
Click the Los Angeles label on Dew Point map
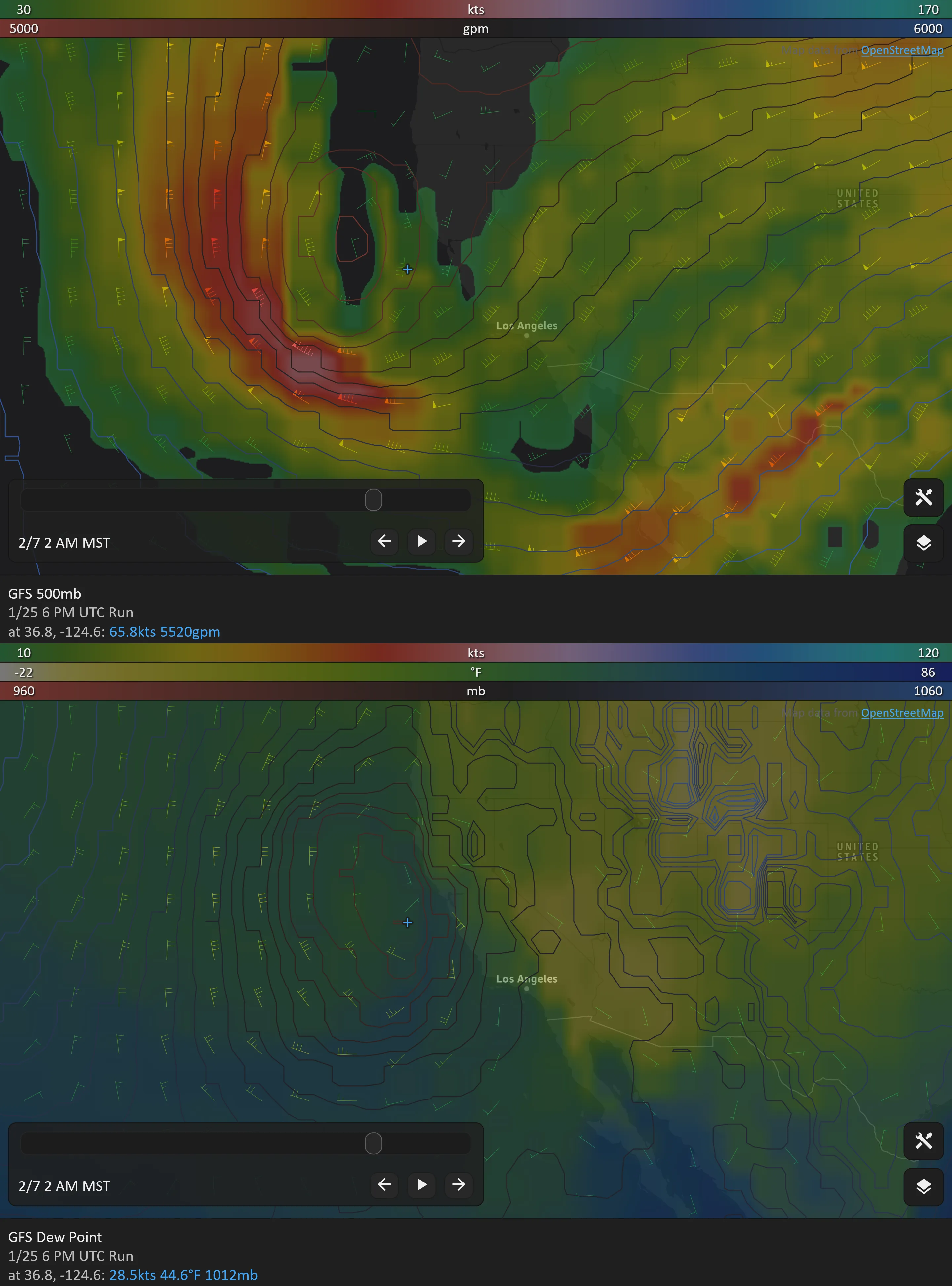[x=527, y=979]
